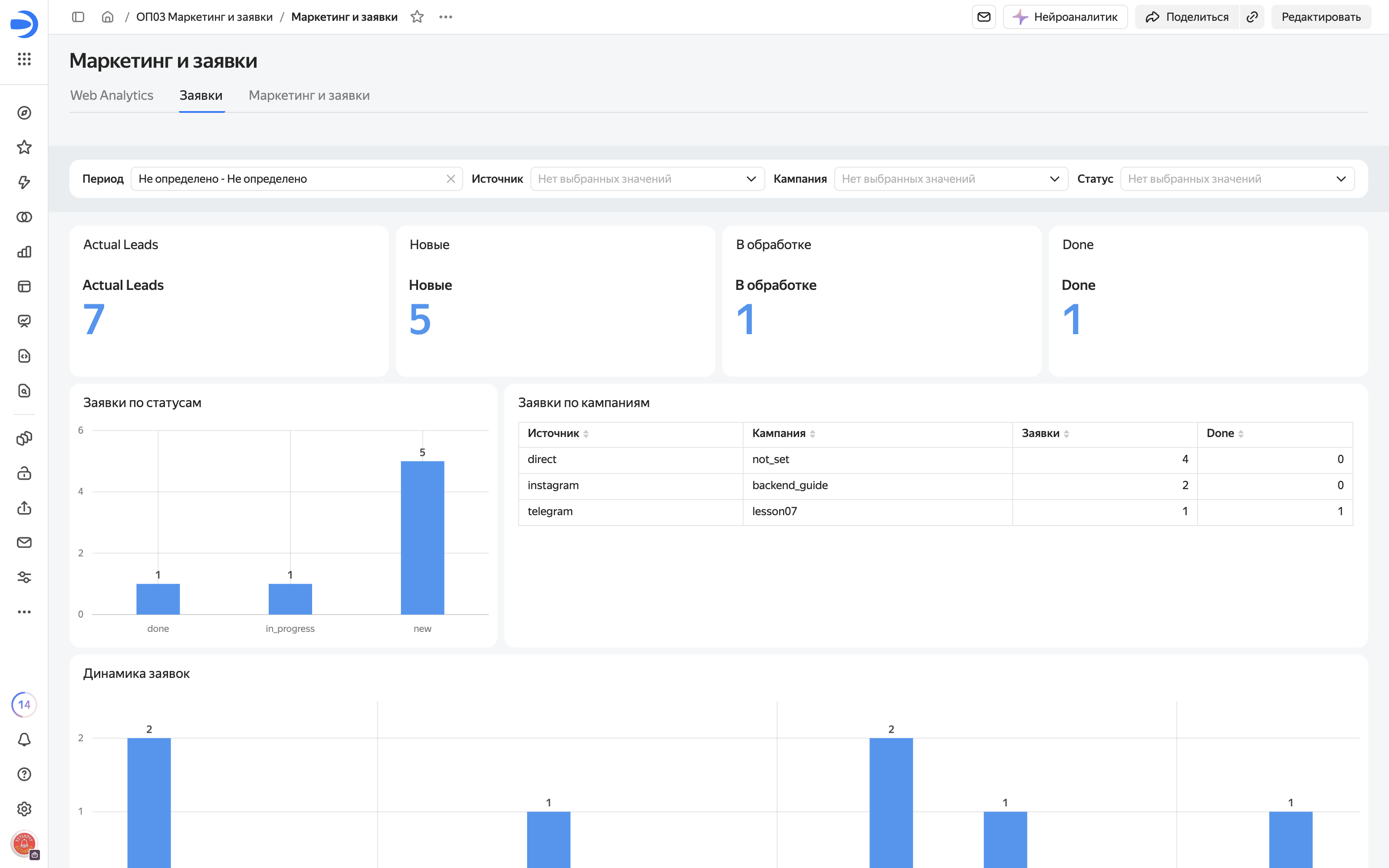
Task: Open the DataLens logo home
Action: pyautogui.click(x=24, y=24)
